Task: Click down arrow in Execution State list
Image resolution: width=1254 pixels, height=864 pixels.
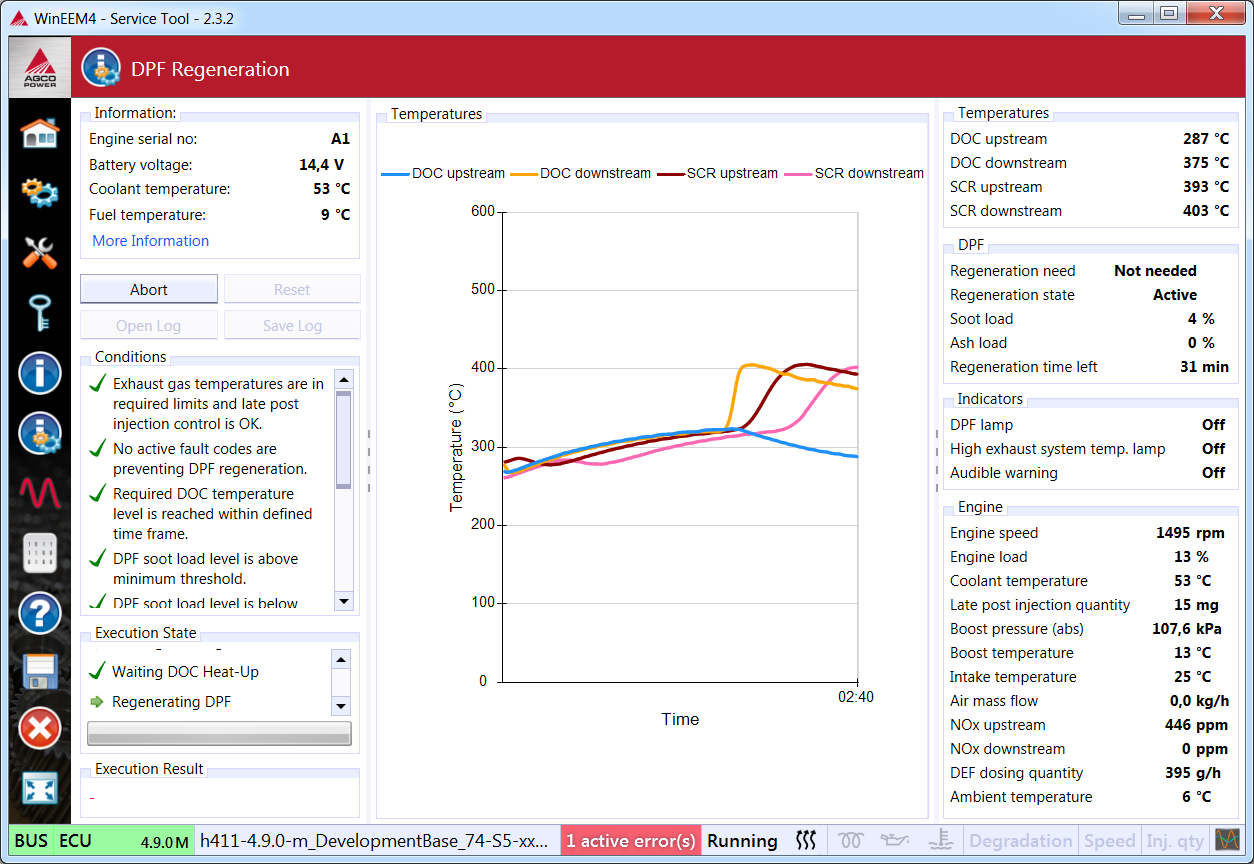Action: [x=341, y=706]
